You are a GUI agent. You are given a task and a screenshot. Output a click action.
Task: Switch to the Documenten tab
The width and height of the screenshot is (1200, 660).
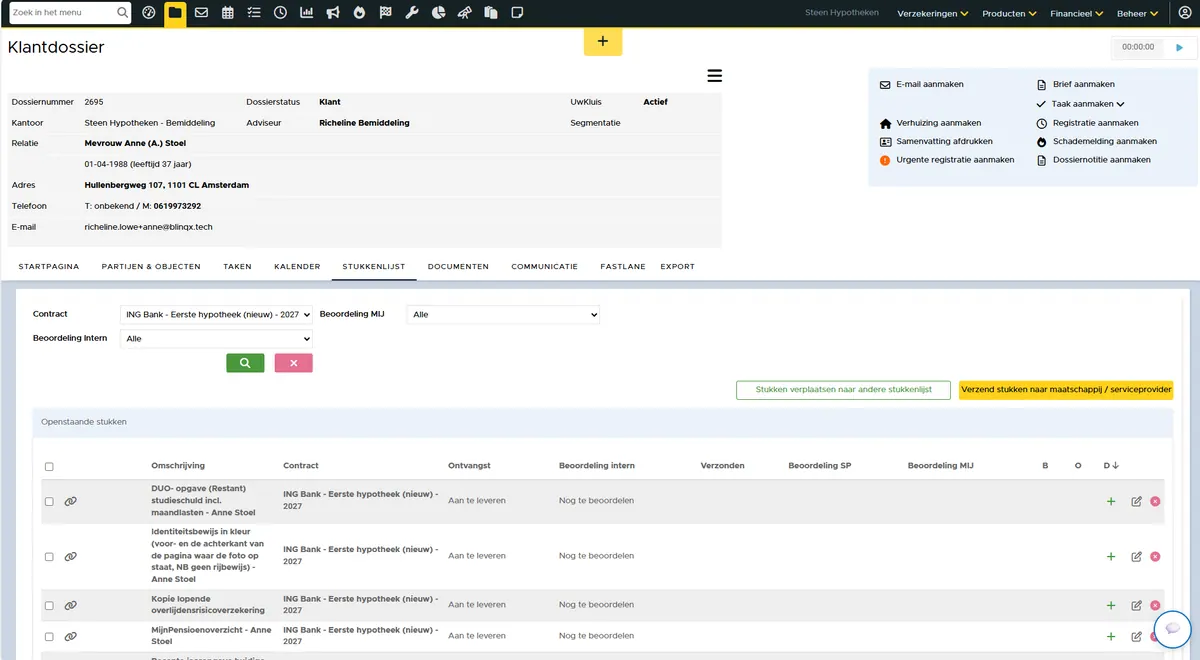click(458, 267)
